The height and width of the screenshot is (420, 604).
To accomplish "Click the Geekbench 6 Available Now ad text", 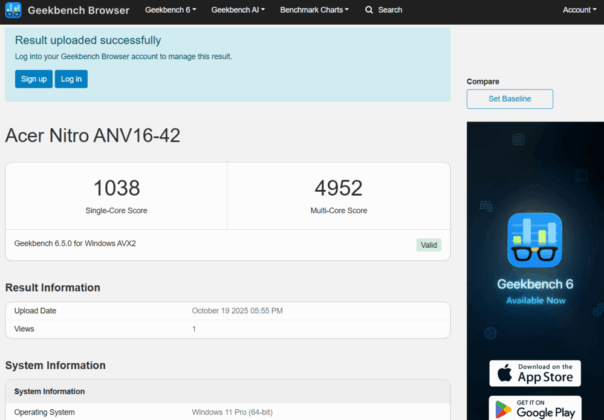I will (x=535, y=292).
